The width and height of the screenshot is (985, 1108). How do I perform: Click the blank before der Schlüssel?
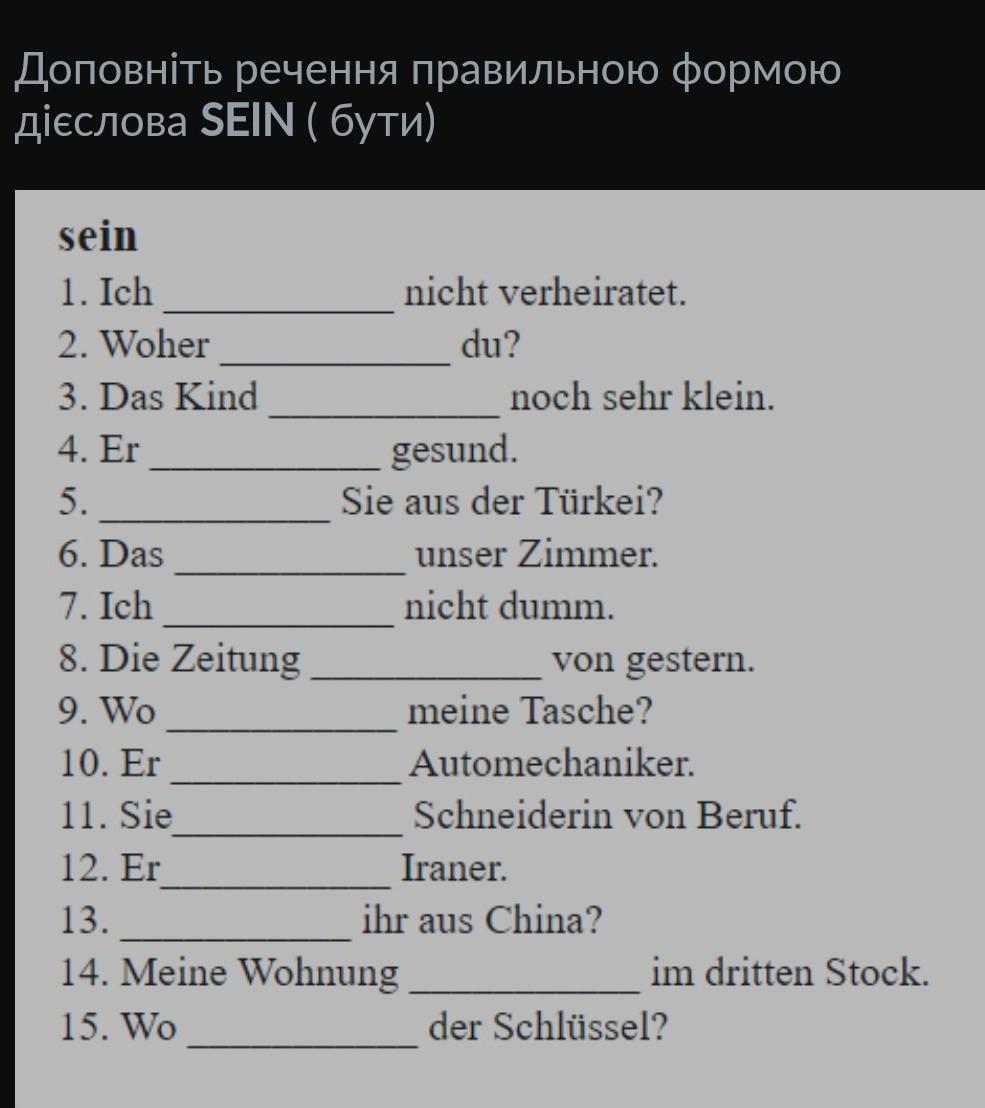coord(303,1039)
